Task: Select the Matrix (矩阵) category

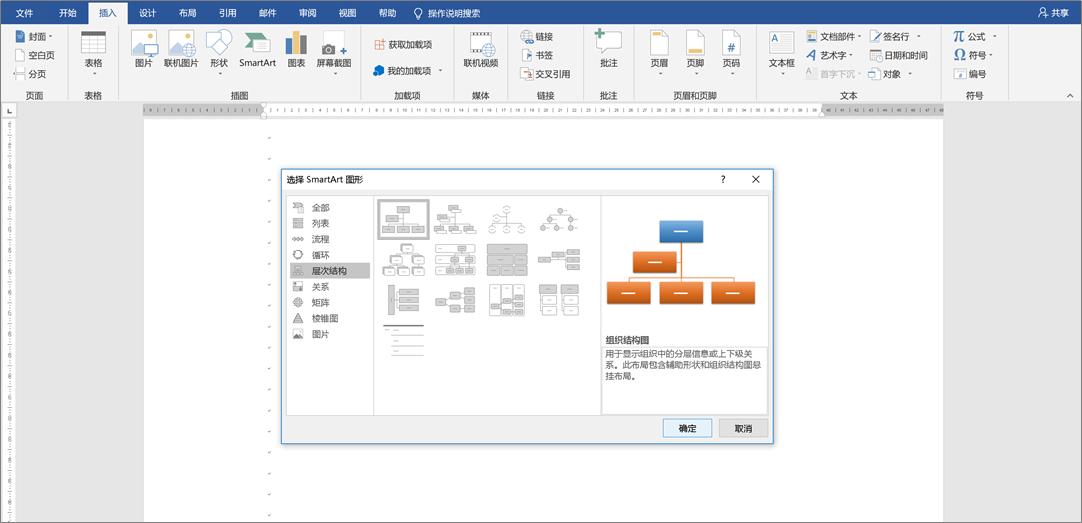Action: click(x=330, y=302)
